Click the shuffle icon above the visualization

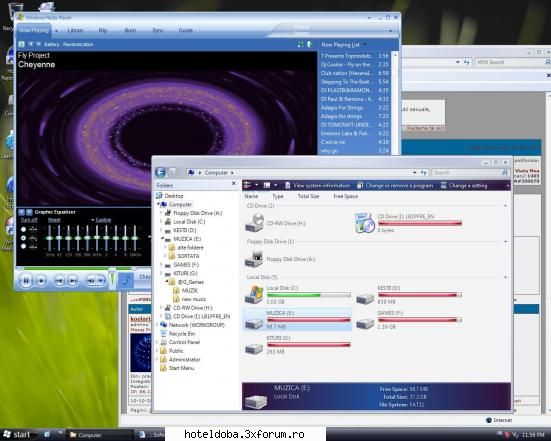[300, 44]
